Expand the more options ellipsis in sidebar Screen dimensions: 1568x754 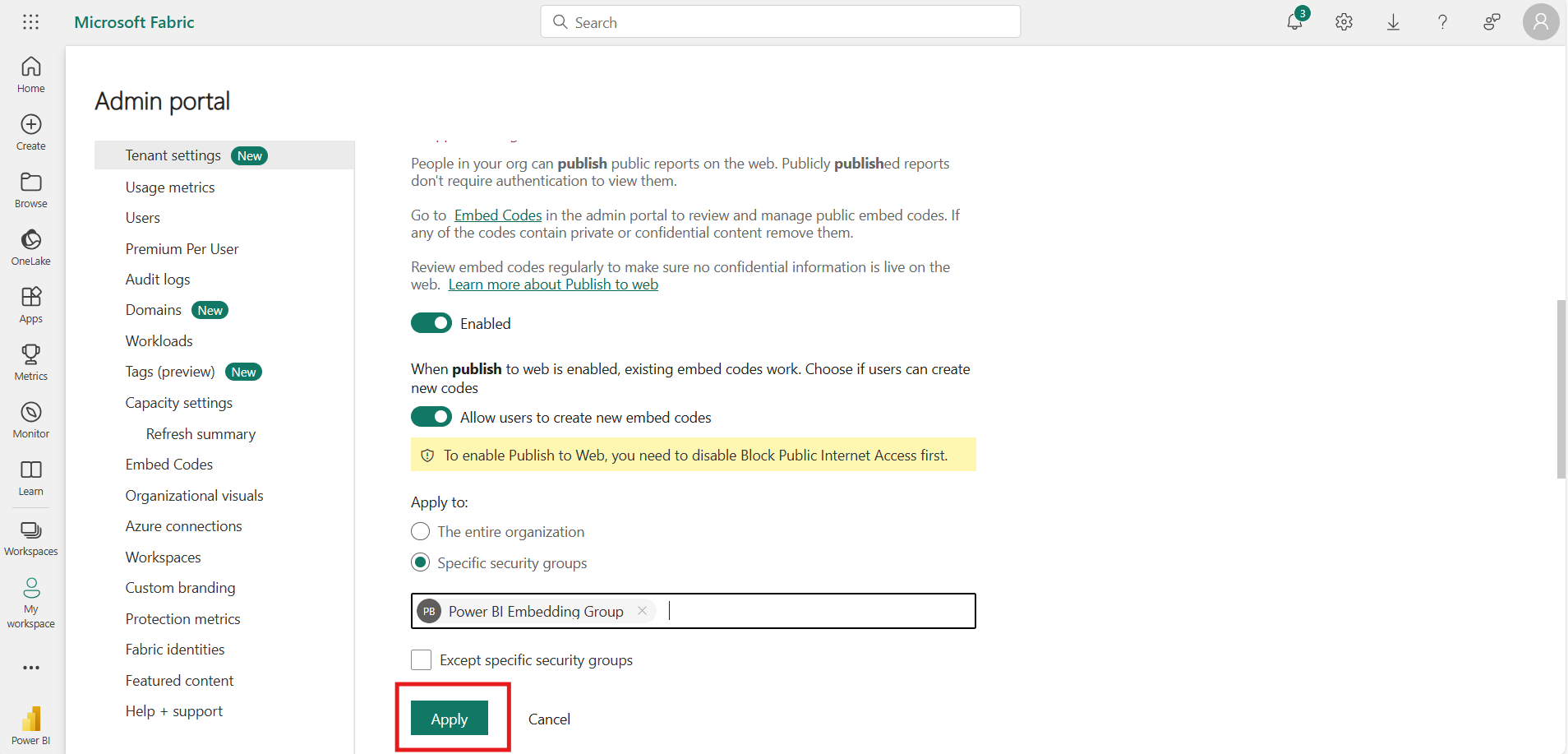(31, 668)
